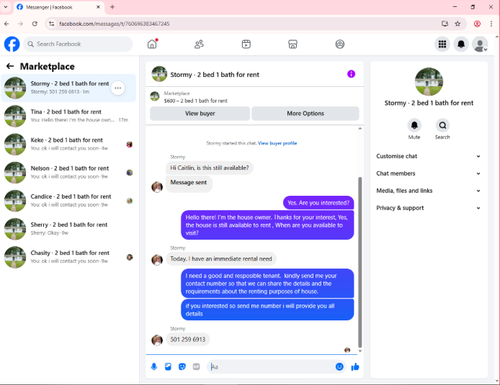Close the Messenger browser tab
The image size is (500, 385).
(x=98, y=7)
